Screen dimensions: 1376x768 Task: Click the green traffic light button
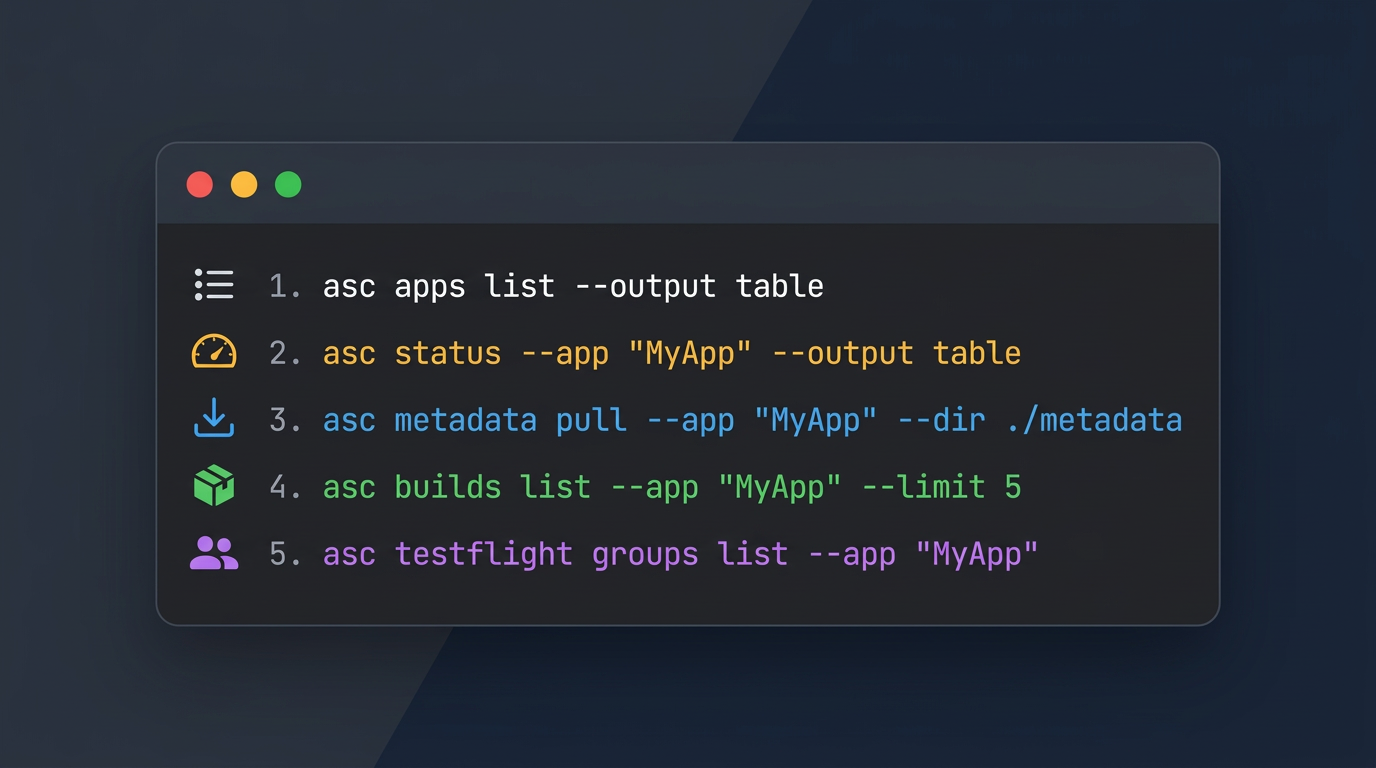[288, 184]
